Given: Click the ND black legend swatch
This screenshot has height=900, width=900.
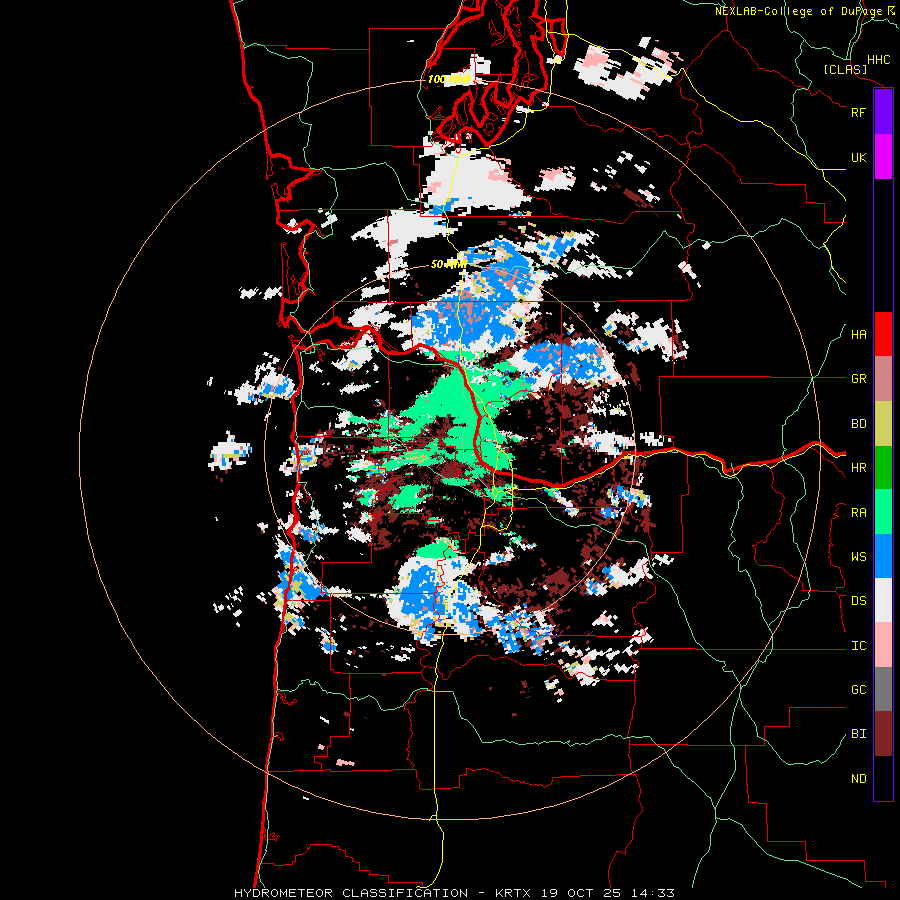Looking at the screenshot, I should point(883,778).
